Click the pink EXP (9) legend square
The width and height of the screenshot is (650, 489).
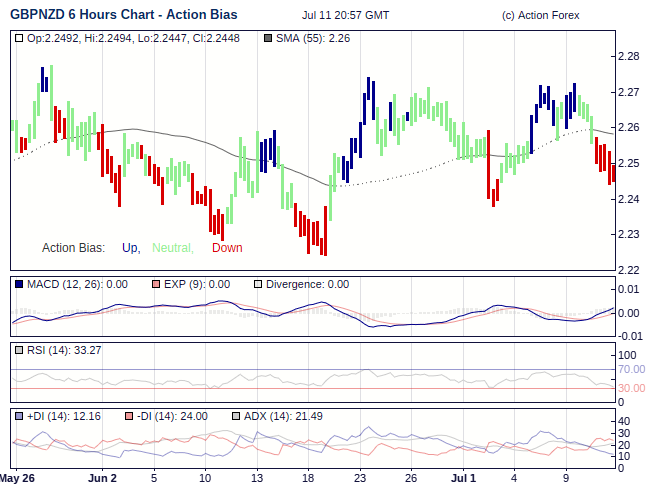[x=156, y=285]
